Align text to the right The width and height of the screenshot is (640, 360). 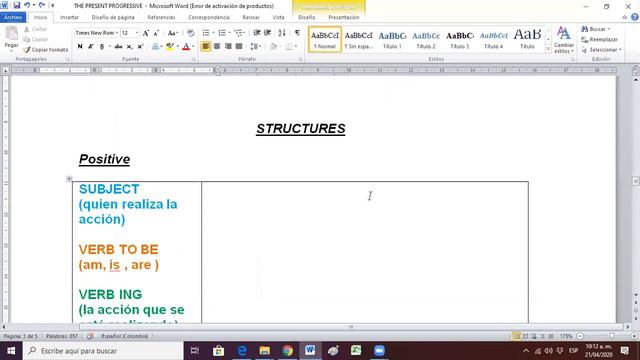click(x=228, y=47)
